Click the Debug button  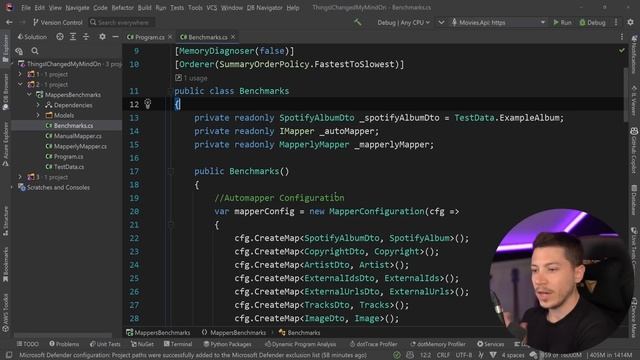(592, 22)
